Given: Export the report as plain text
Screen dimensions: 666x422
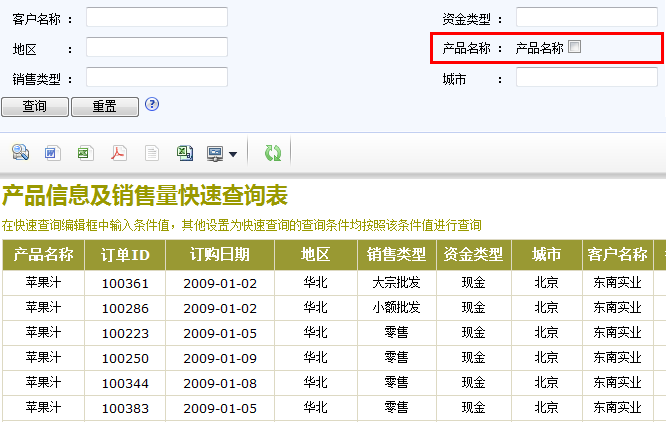Looking at the screenshot, I should 151,153.
